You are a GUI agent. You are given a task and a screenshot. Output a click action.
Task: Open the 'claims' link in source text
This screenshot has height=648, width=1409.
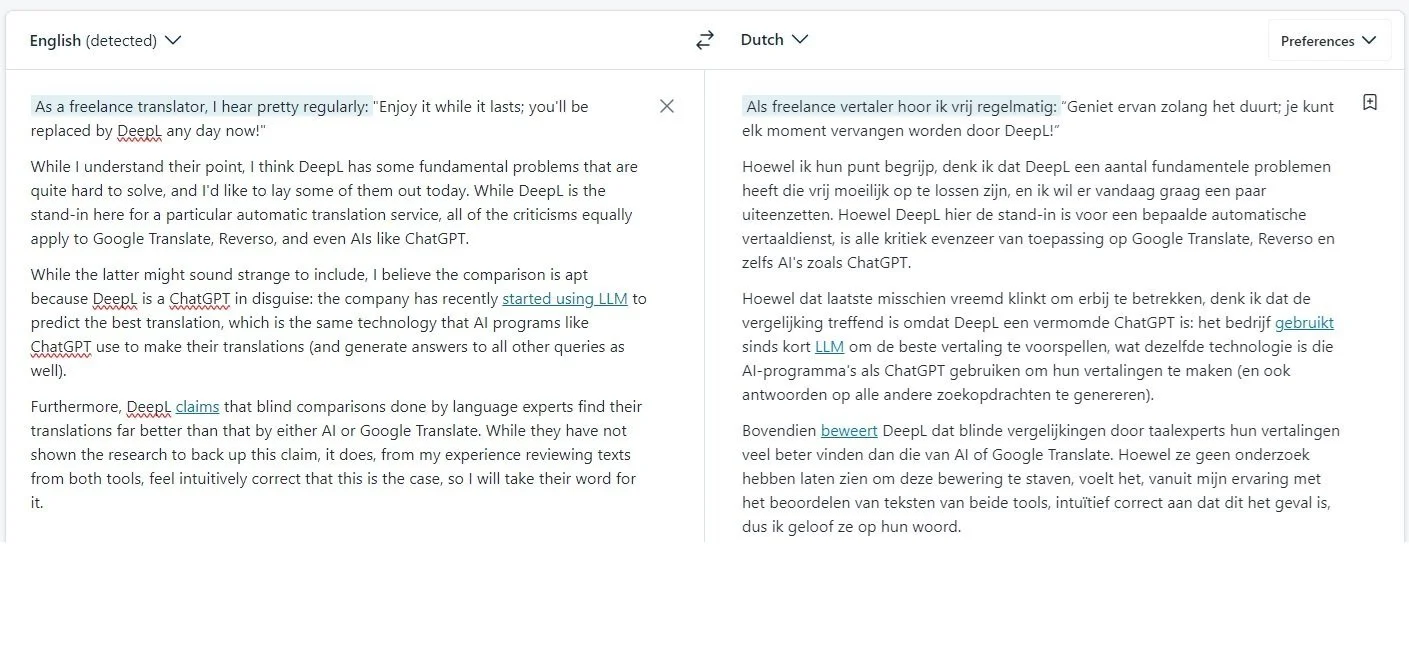(197, 406)
